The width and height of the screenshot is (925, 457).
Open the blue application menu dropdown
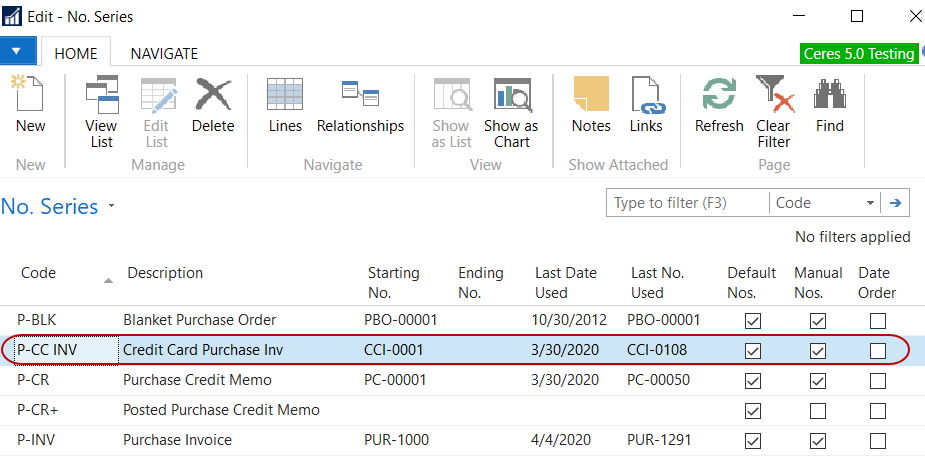click(x=18, y=52)
